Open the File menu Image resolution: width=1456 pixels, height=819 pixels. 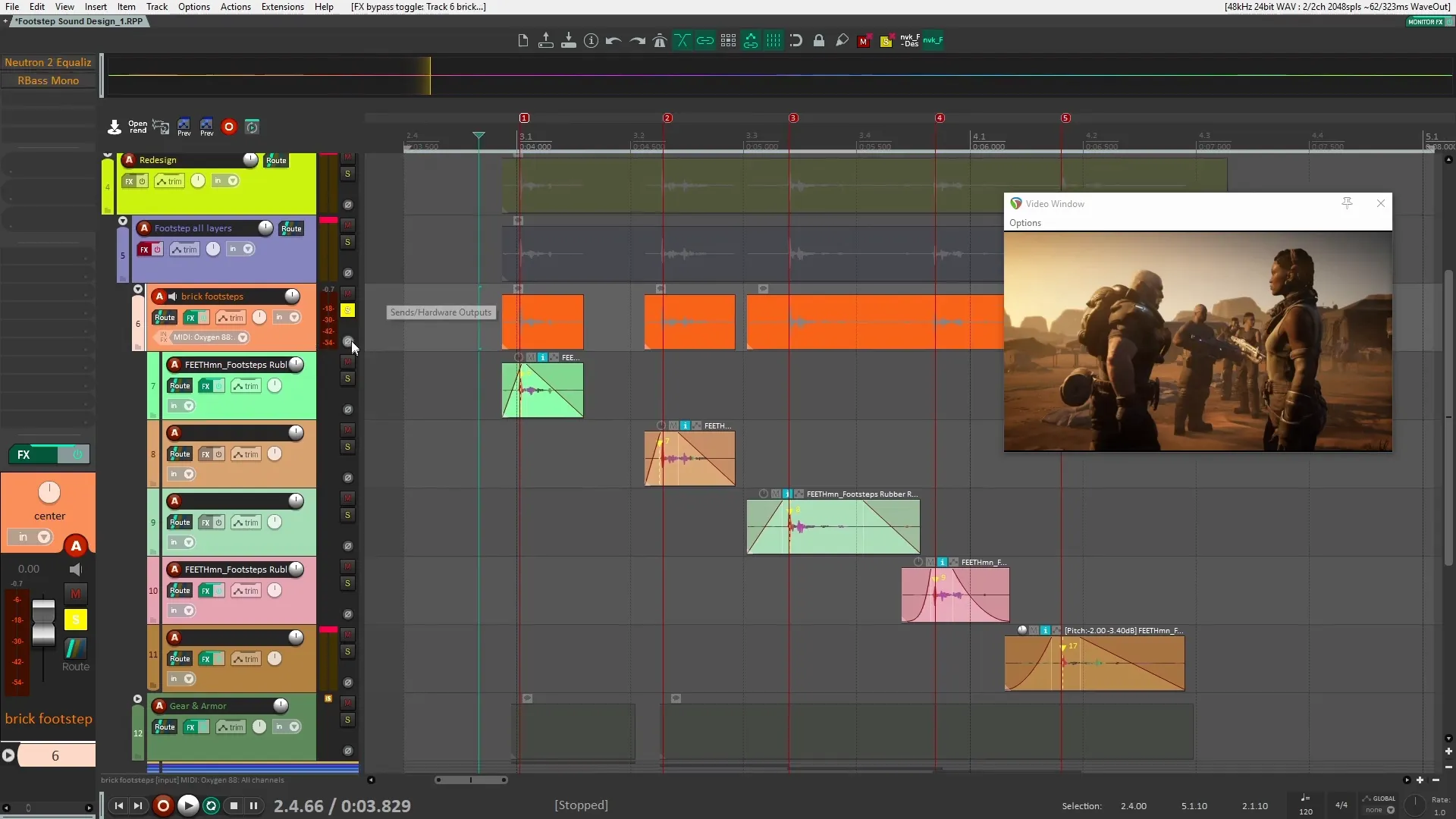[x=12, y=7]
